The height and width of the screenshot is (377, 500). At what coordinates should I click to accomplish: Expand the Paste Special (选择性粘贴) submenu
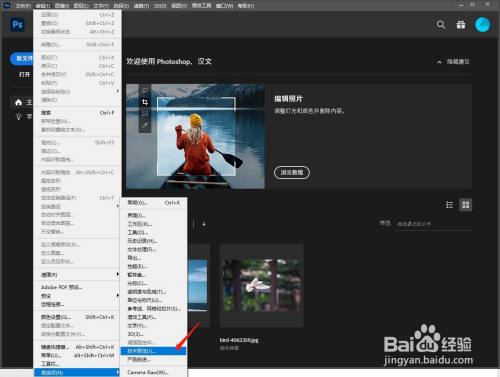(77, 91)
